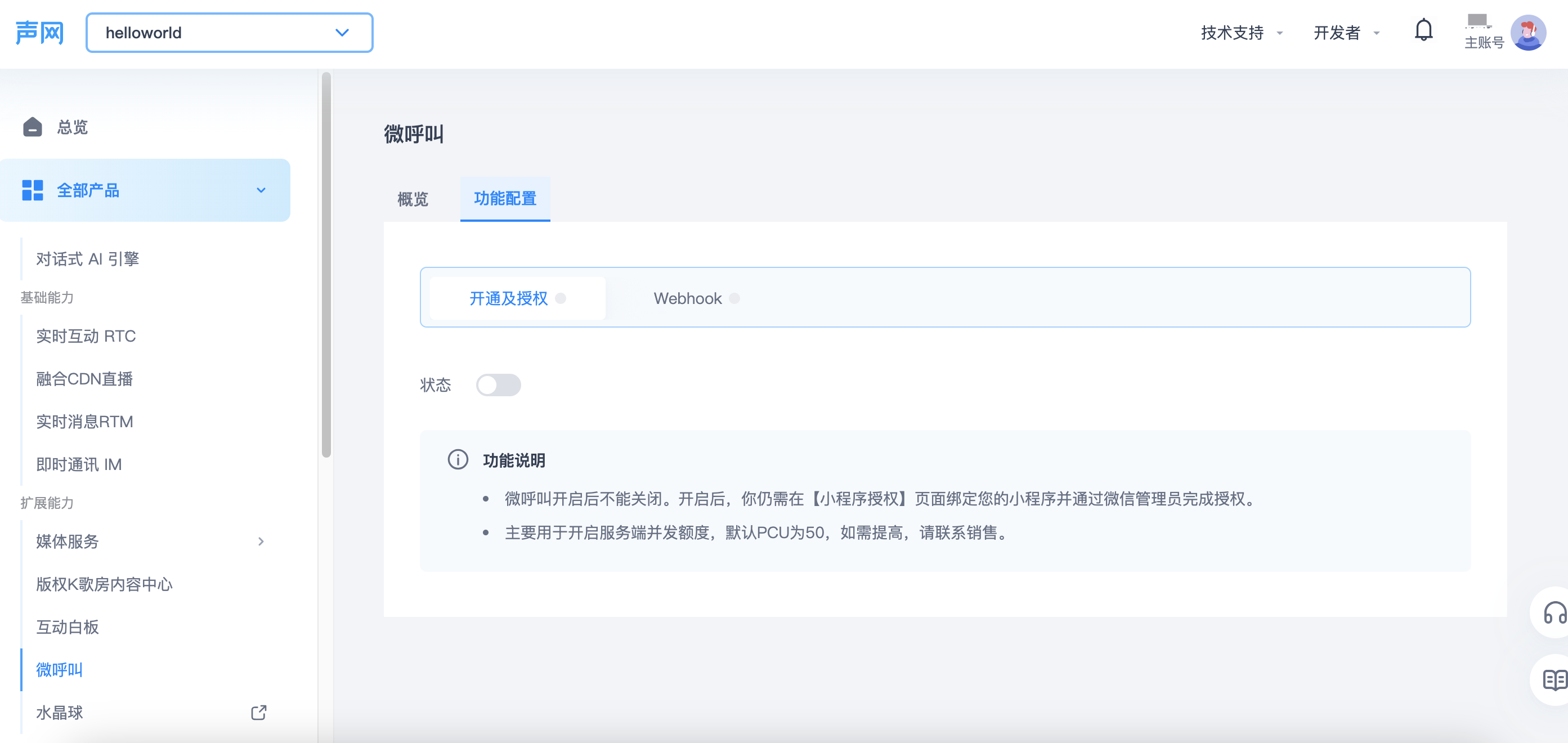This screenshot has width=1568, height=743.
Task: Enable the 状态 switch
Action: coord(499,385)
